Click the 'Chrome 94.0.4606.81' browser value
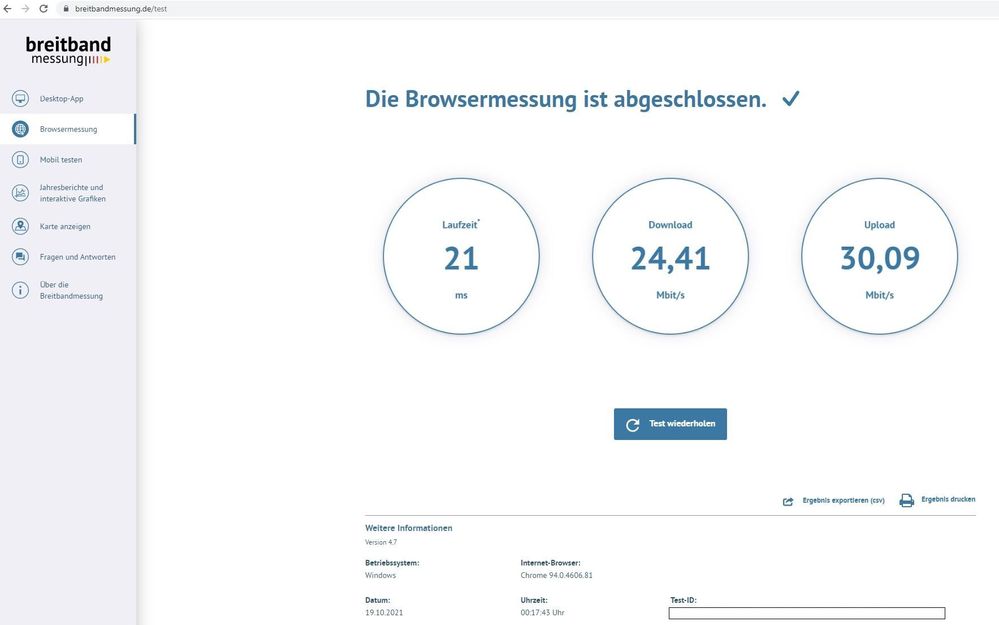Viewport: 999px width, 625px height. (x=556, y=575)
